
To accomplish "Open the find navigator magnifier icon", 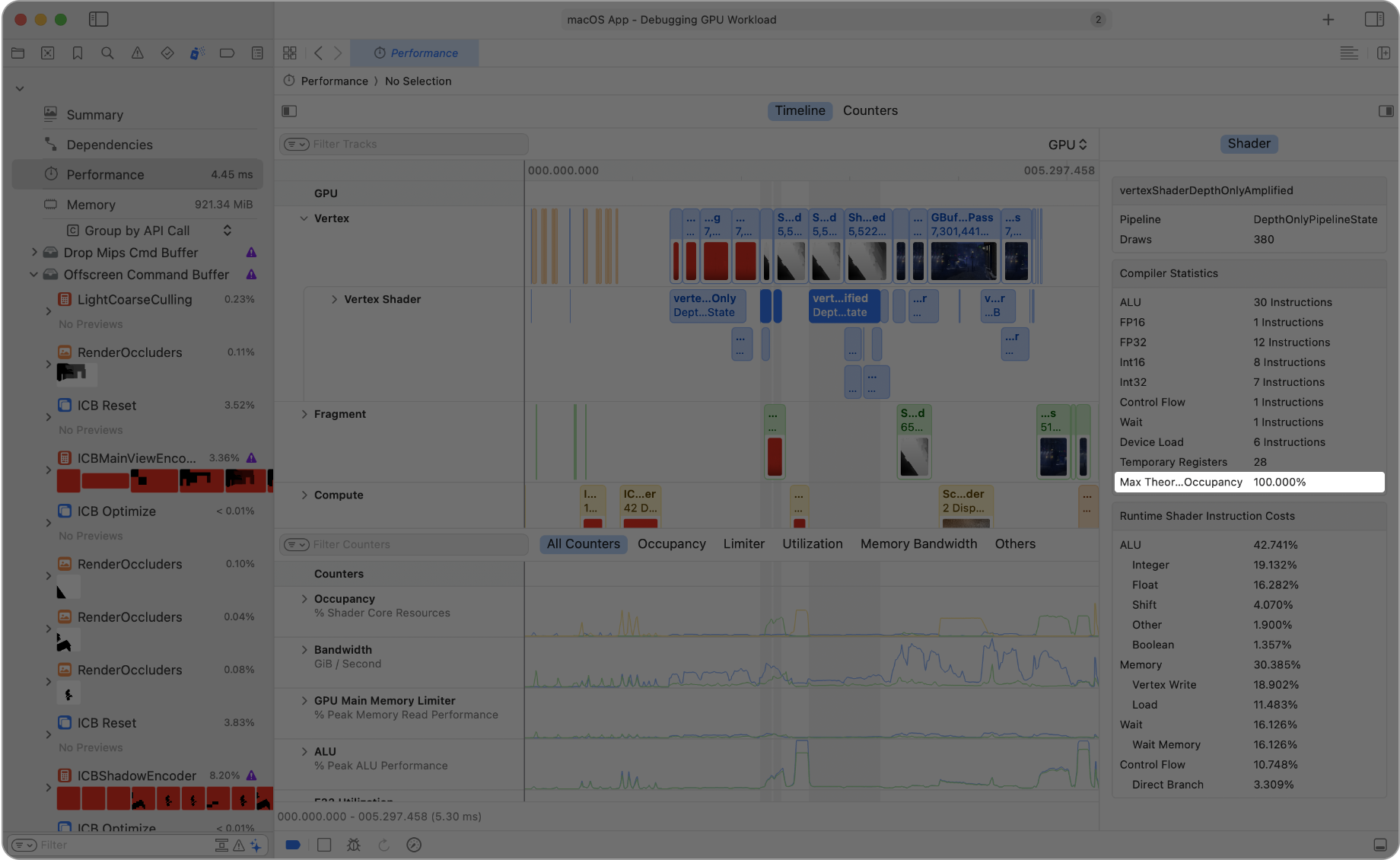I will tap(107, 53).
